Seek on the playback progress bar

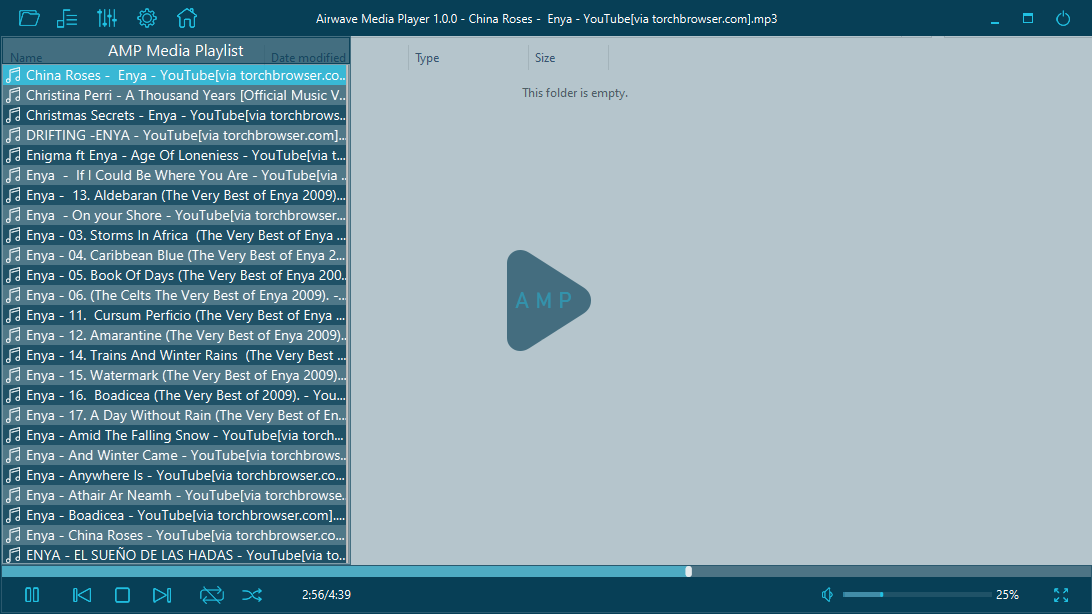(x=546, y=572)
